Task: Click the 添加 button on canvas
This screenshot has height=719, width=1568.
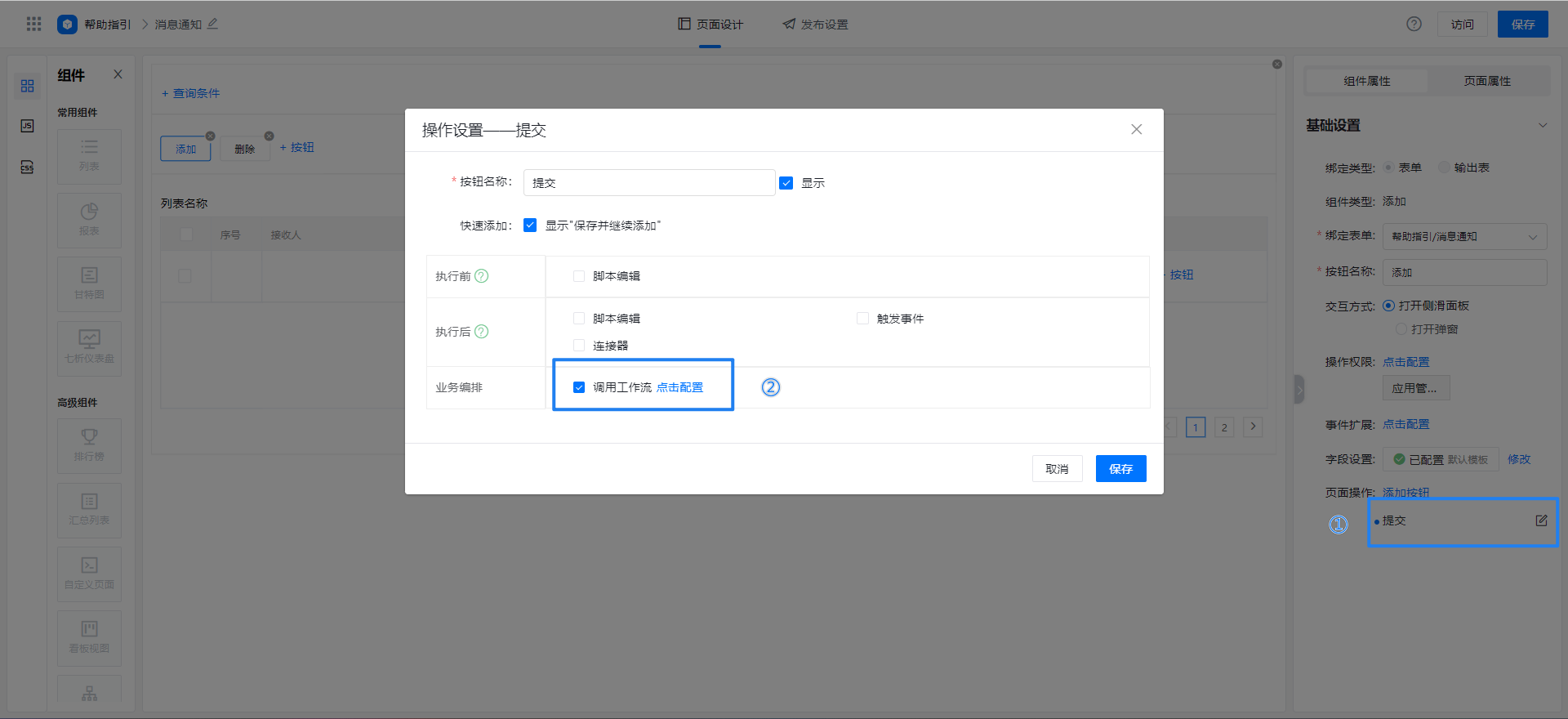Action: (185, 149)
